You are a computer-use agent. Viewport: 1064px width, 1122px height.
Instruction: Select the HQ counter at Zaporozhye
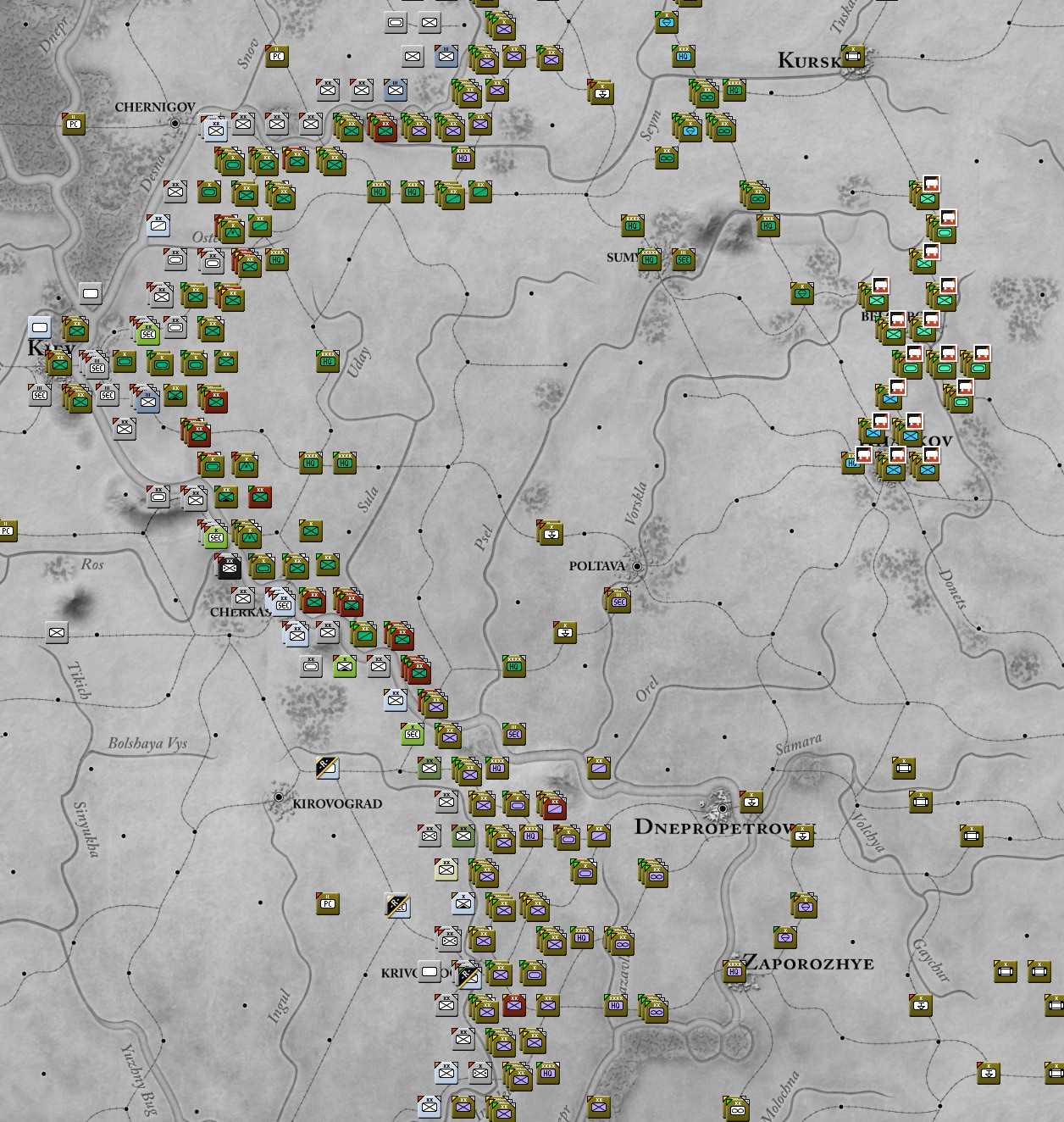click(734, 971)
